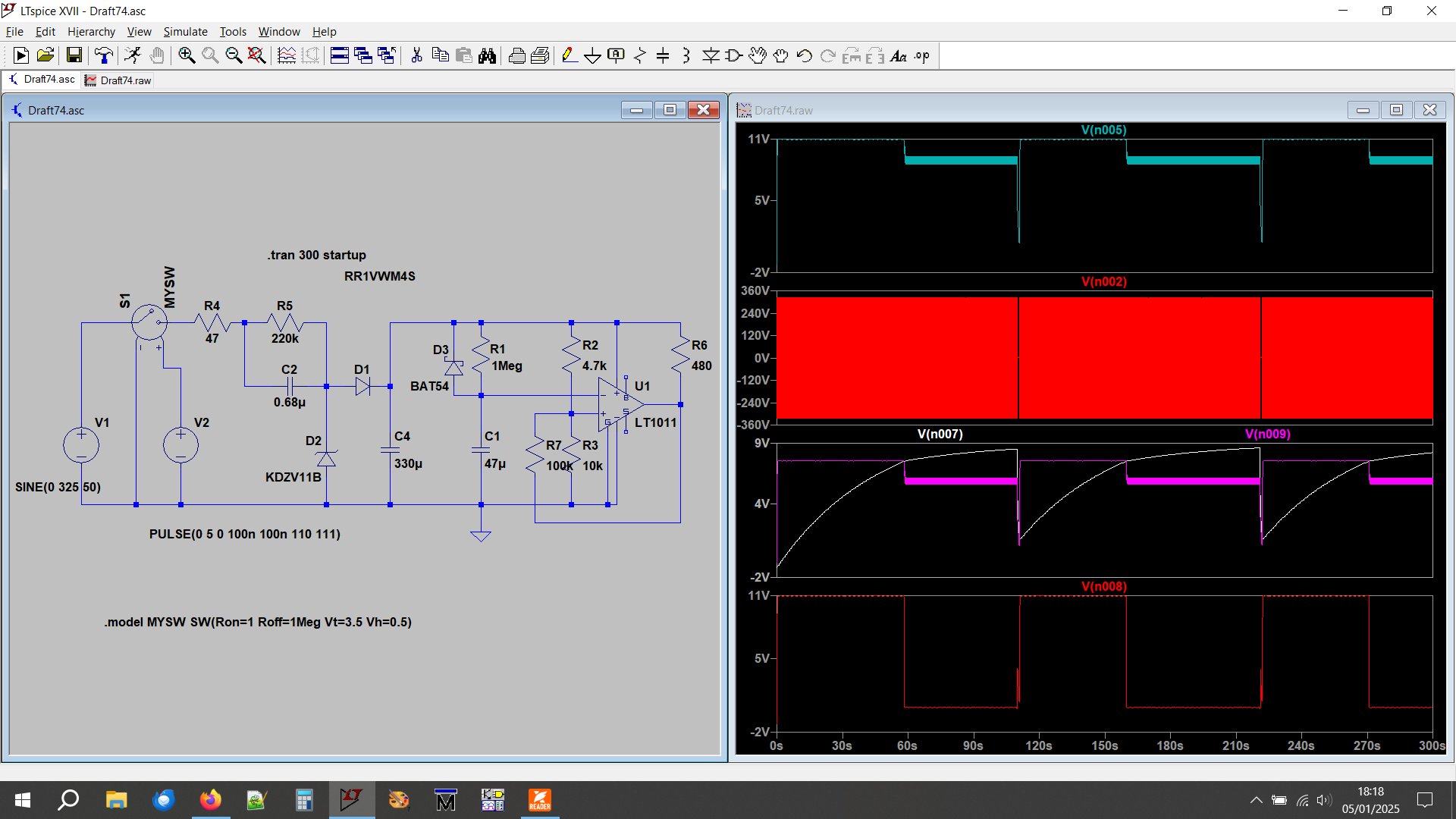
Task: Click the V(n009) magenta trace label
Action: point(1267,435)
